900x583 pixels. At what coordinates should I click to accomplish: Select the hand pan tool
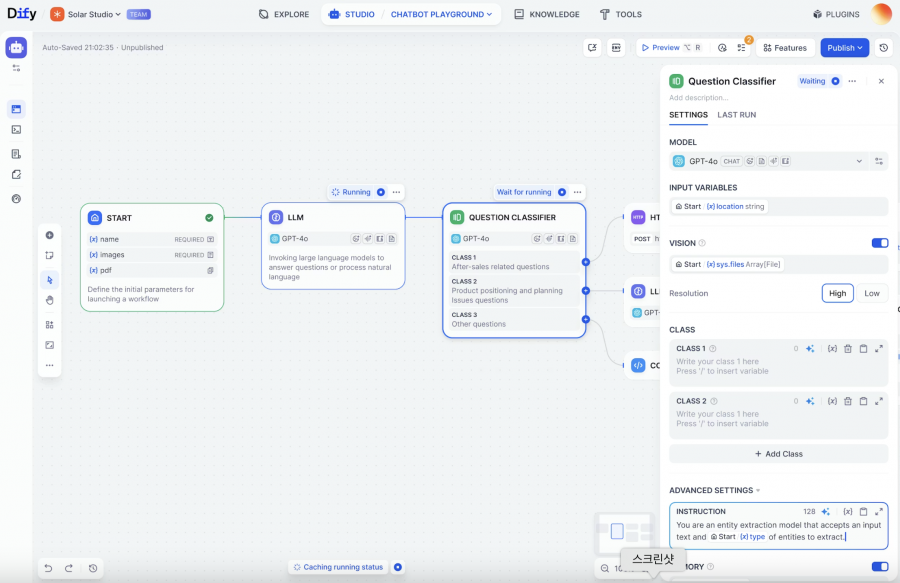[x=49, y=300]
